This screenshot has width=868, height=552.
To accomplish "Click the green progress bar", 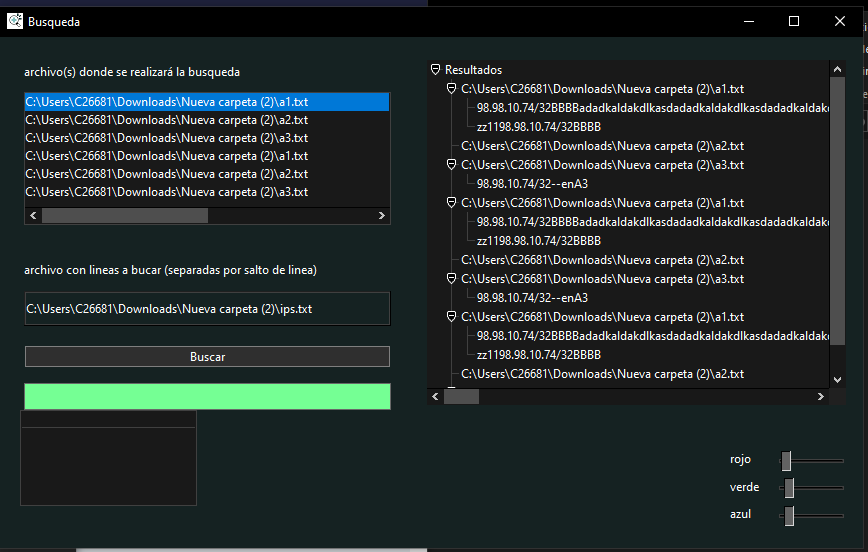I will click(207, 396).
